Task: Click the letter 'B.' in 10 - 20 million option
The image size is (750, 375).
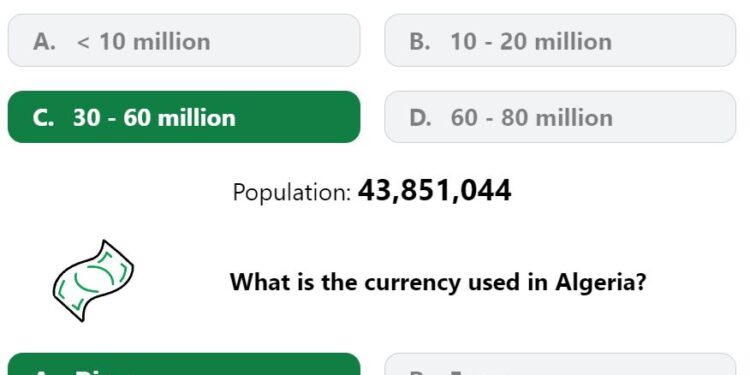Action: [420, 42]
